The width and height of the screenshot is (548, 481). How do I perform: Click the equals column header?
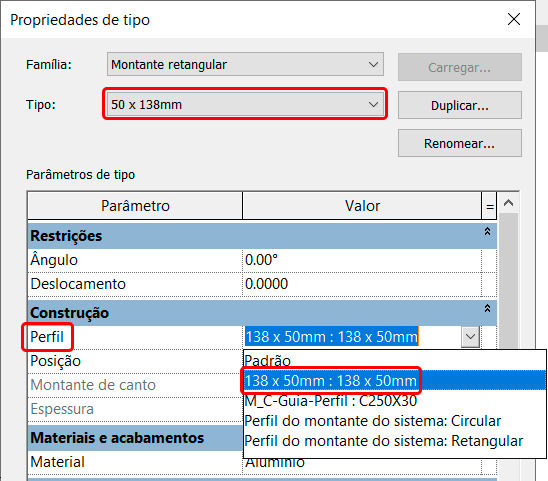[x=489, y=206]
